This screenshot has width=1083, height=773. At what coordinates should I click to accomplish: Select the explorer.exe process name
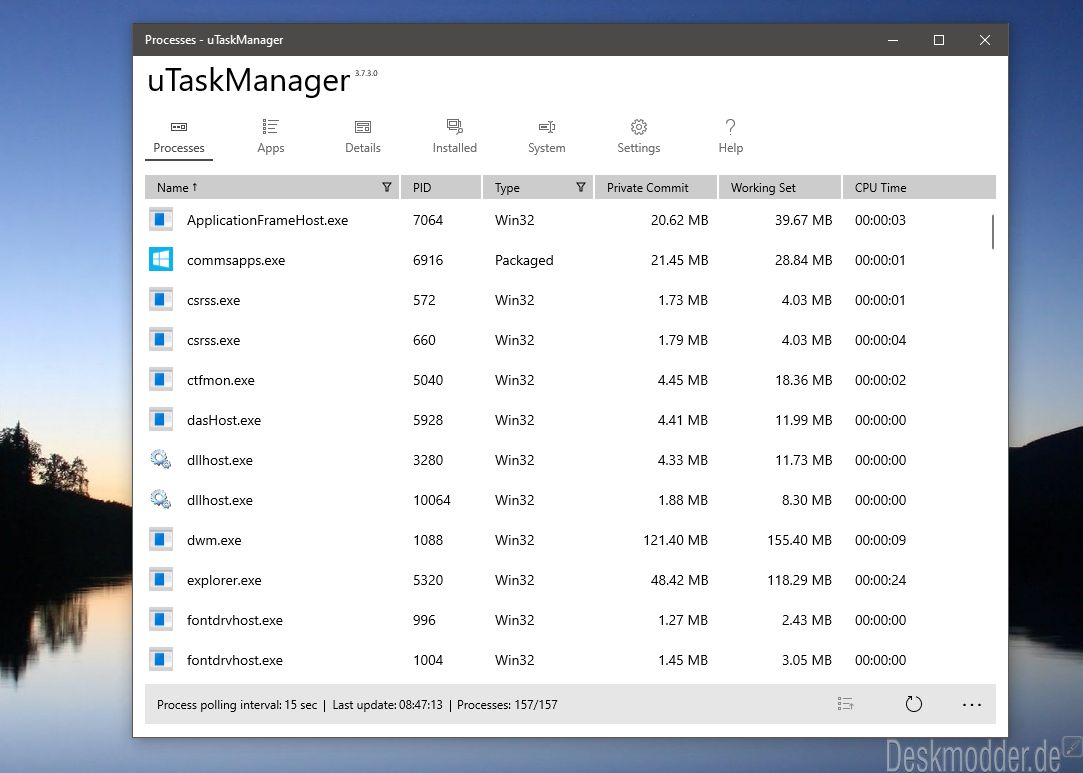tap(224, 580)
